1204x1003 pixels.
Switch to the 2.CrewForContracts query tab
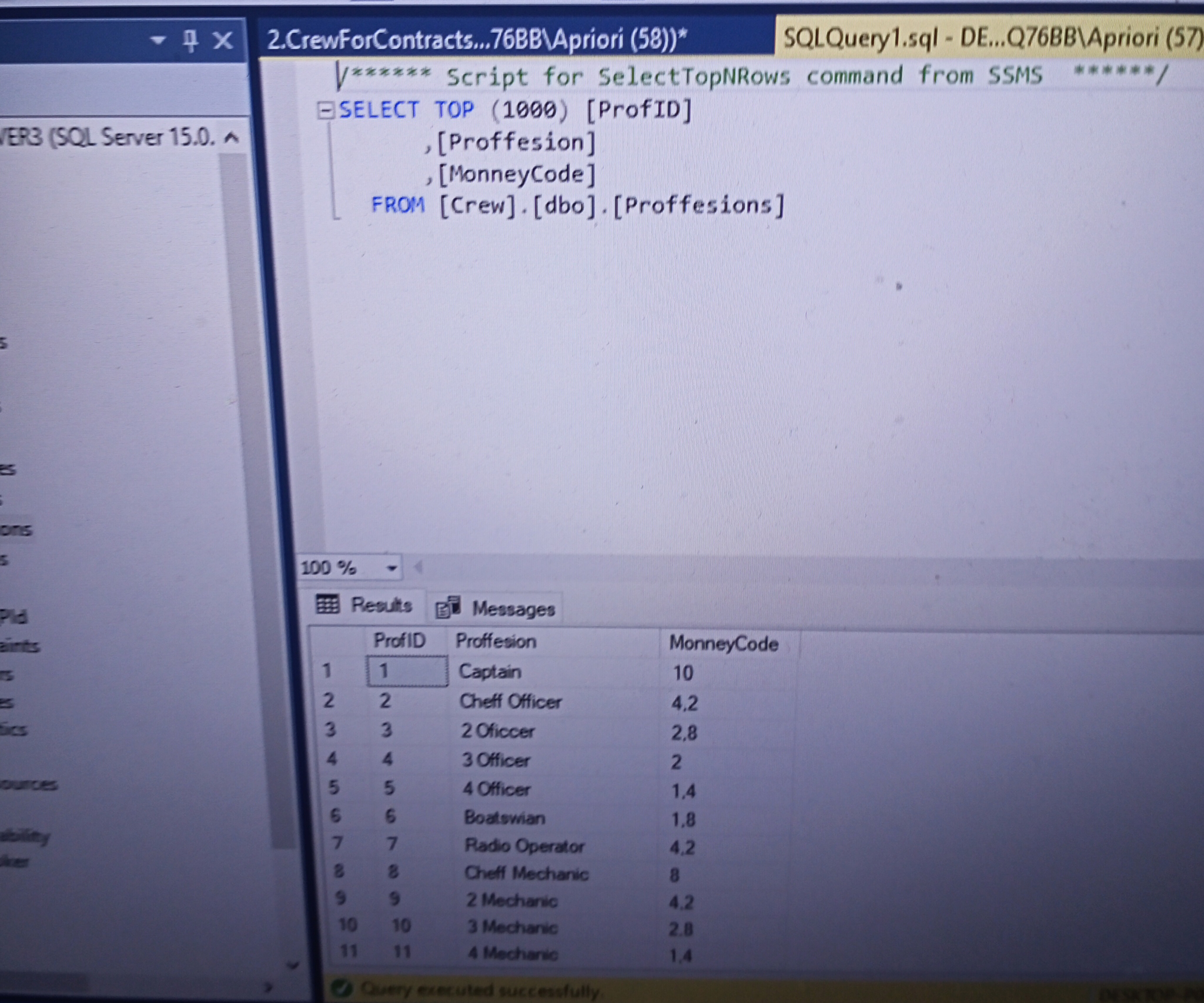pyautogui.click(x=476, y=39)
